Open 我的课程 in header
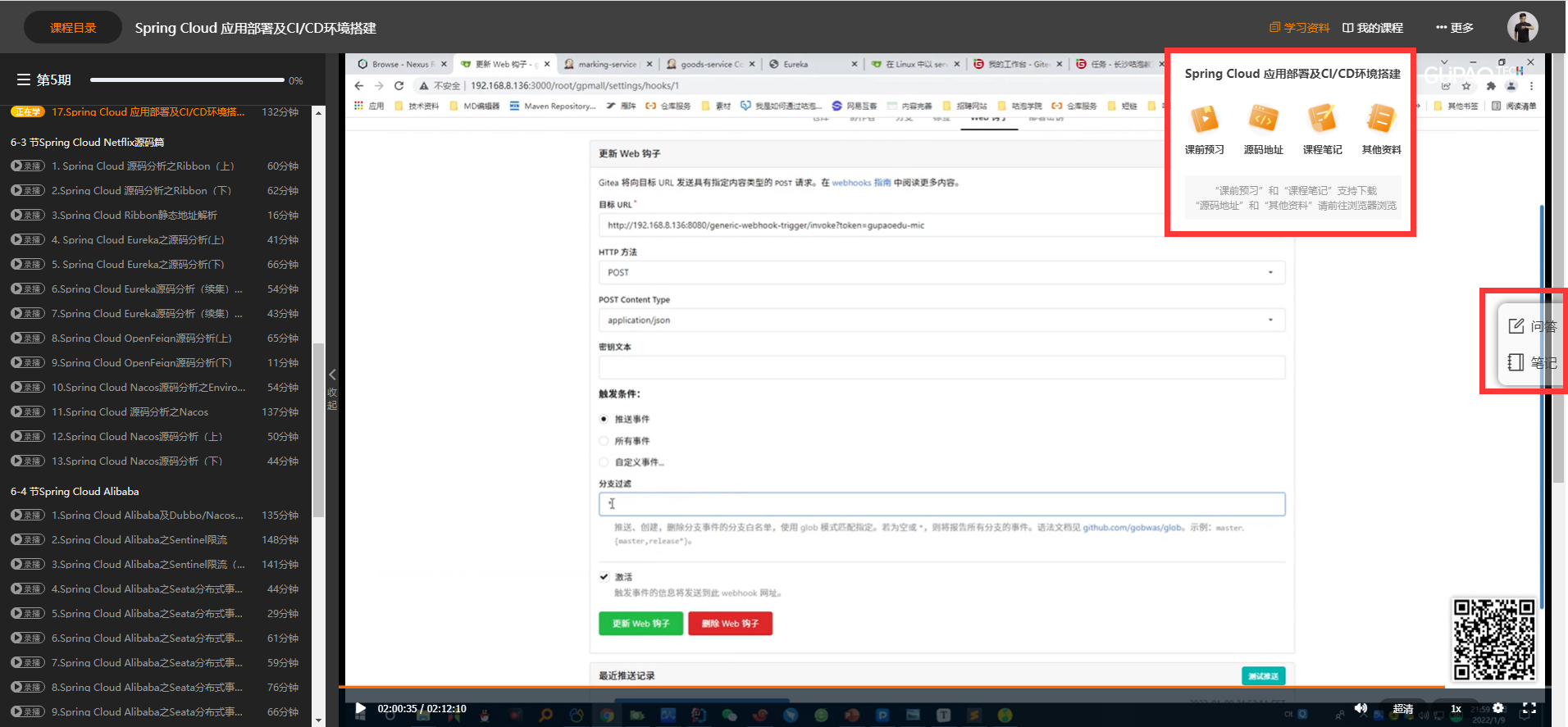 point(1373,28)
